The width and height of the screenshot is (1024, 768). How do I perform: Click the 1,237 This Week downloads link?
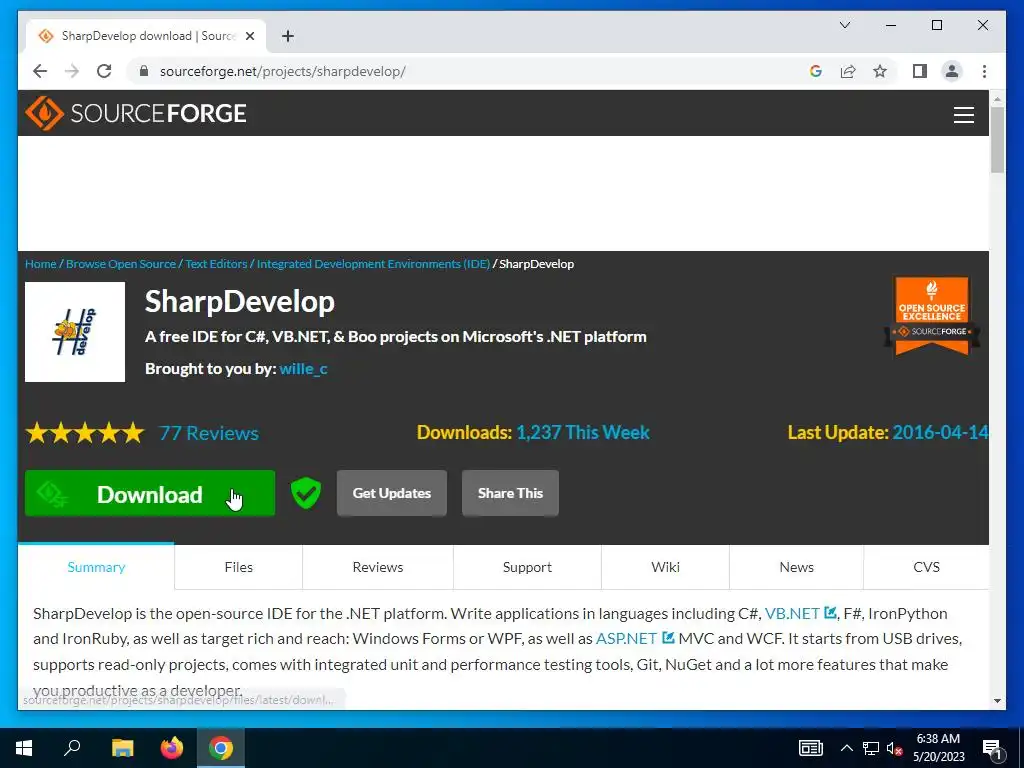[583, 432]
